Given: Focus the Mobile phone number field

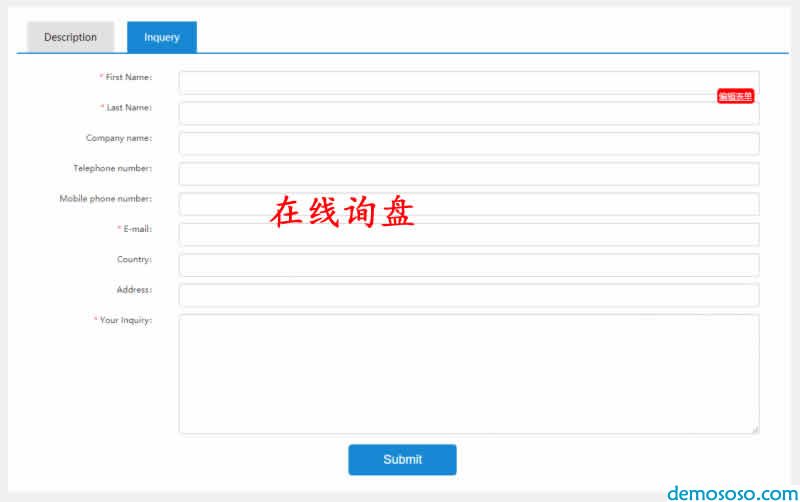Looking at the screenshot, I should click(469, 204).
